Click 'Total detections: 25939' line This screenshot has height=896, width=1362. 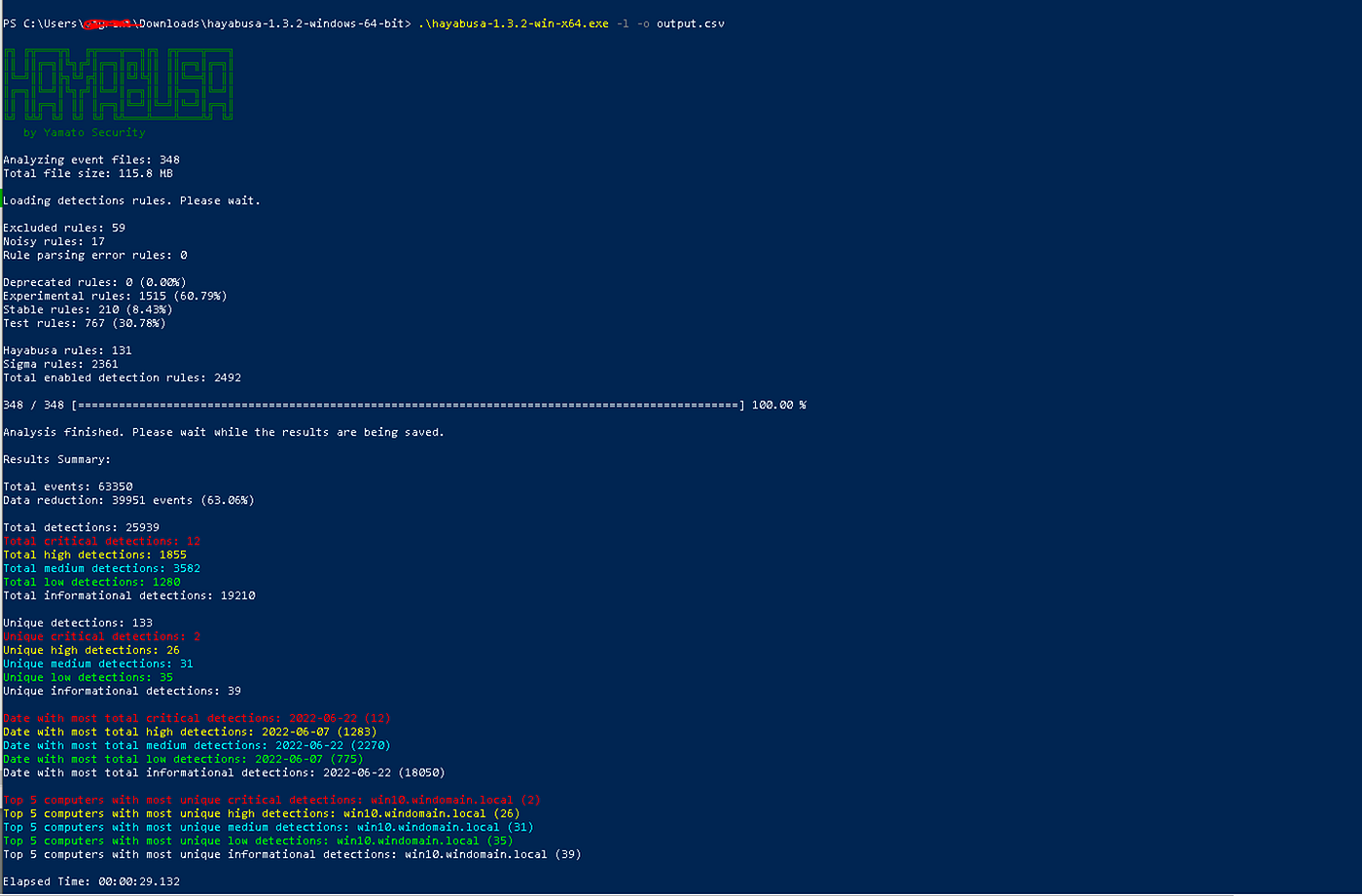tap(81, 527)
